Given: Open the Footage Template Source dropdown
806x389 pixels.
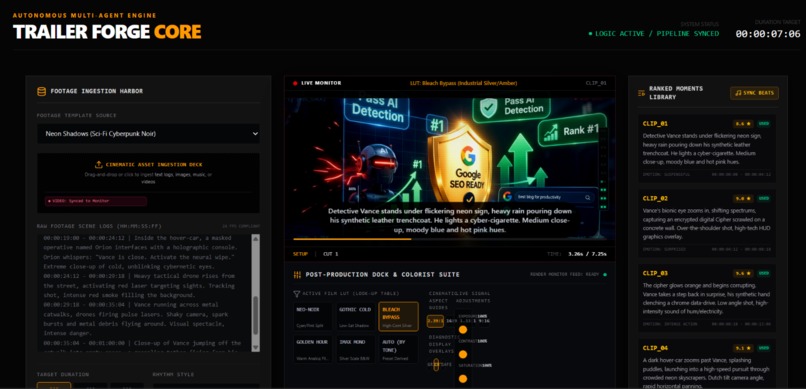Looking at the screenshot, I should pyautogui.click(x=148, y=134).
